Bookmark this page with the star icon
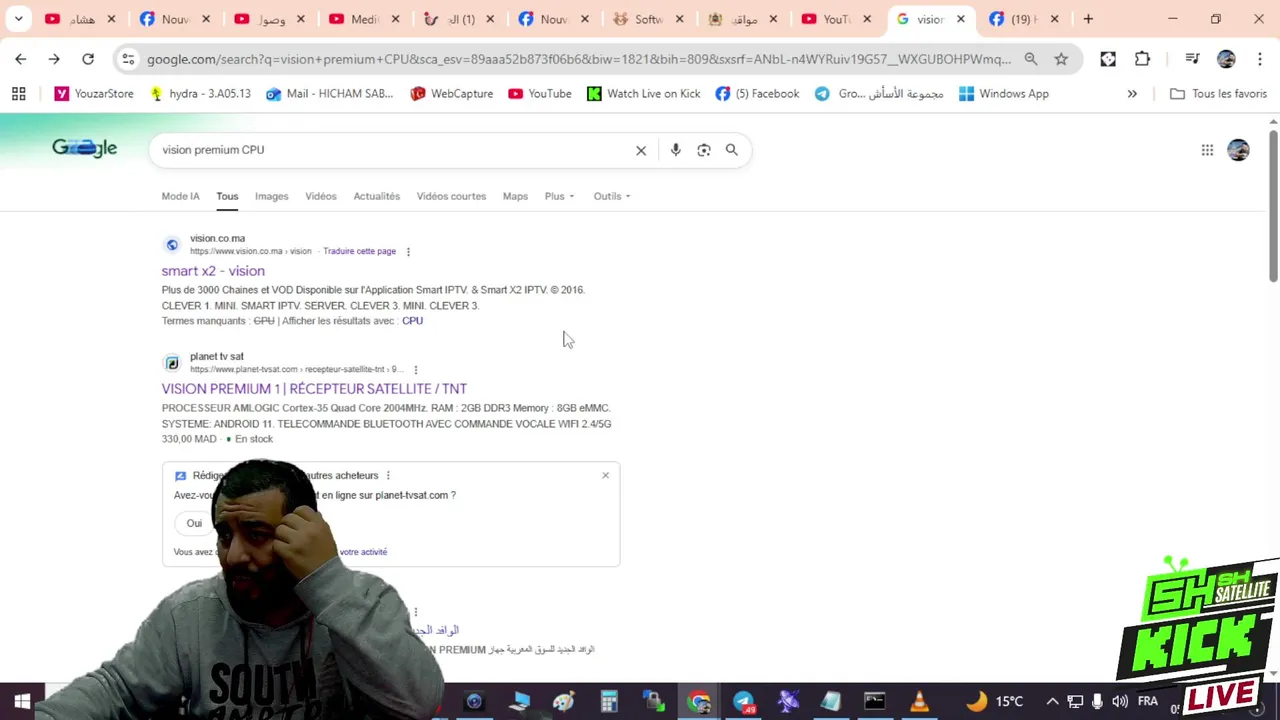Viewport: 1280px width, 720px height. click(x=1061, y=59)
